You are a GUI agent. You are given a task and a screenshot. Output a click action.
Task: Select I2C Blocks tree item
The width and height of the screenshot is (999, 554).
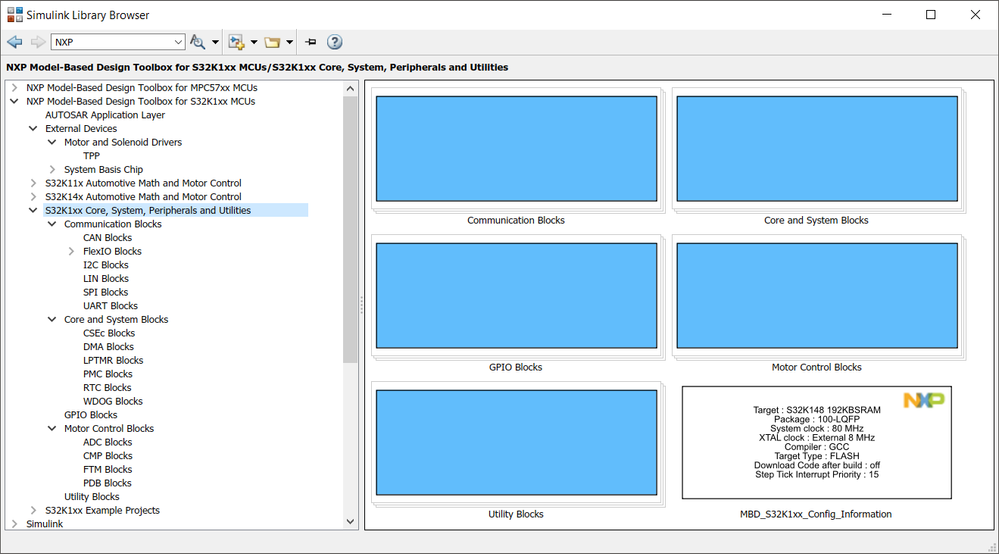click(x=105, y=265)
